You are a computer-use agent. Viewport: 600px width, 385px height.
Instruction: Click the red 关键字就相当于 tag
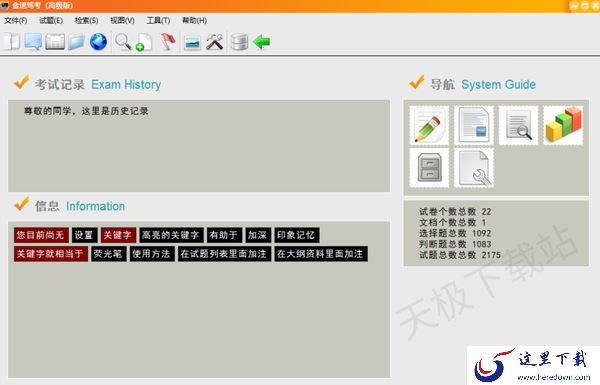[51, 254]
